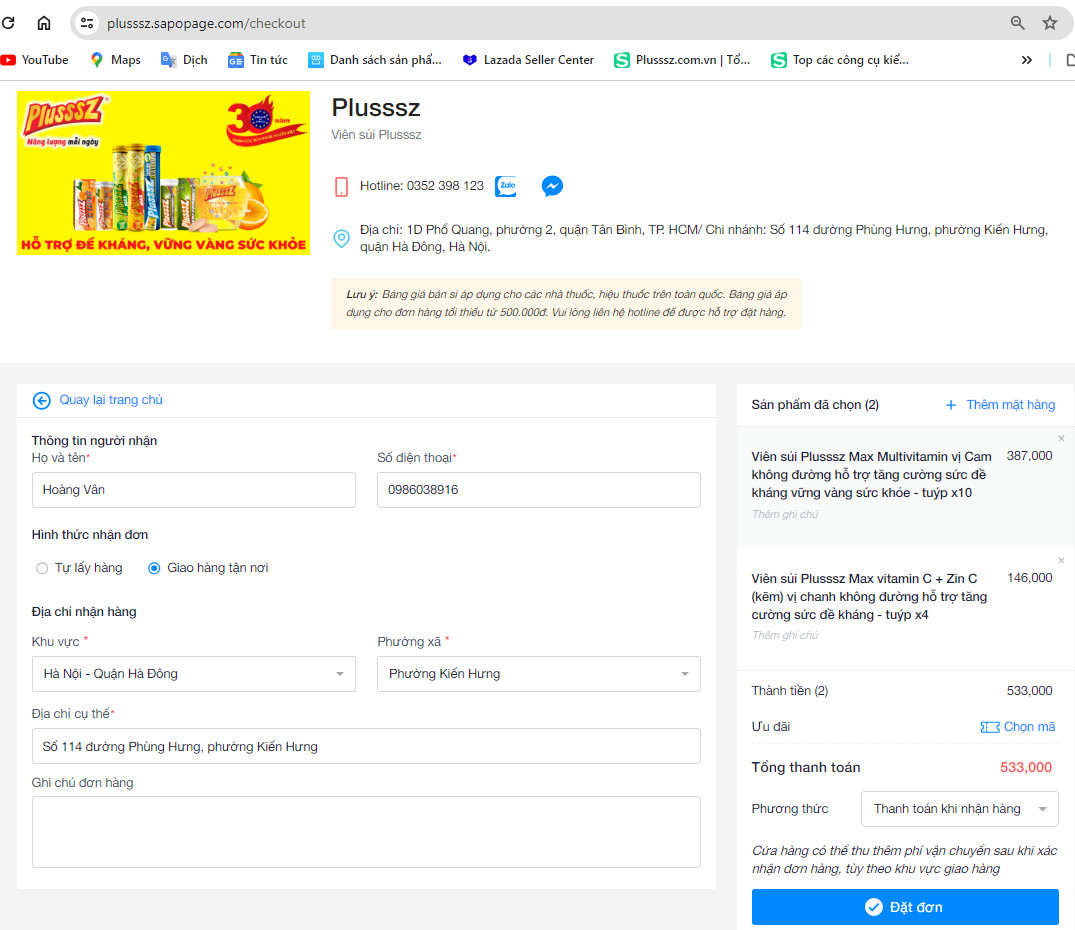This screenshot has height=930, width=1075.
Task: Click the checkmark icon on Đặt đơn button
Action: [873, 907]
